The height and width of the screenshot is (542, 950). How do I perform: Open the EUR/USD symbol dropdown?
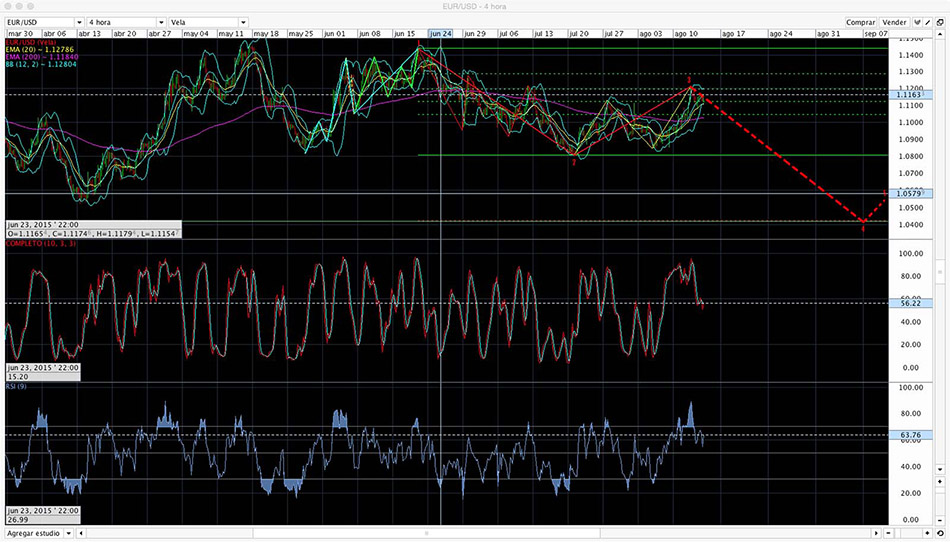click(42, 21)
